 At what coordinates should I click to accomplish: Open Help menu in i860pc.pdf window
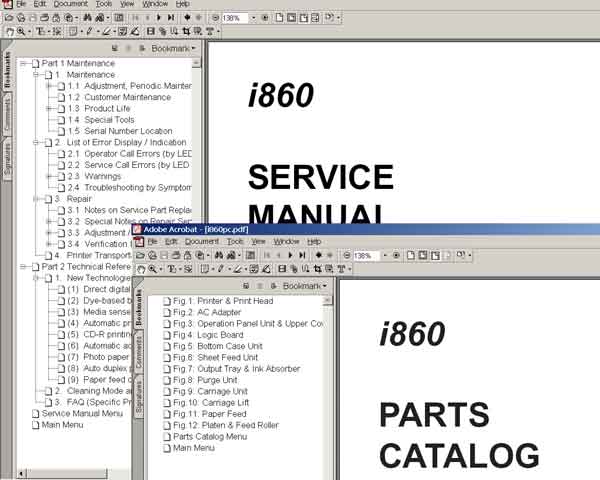(314, 242)
